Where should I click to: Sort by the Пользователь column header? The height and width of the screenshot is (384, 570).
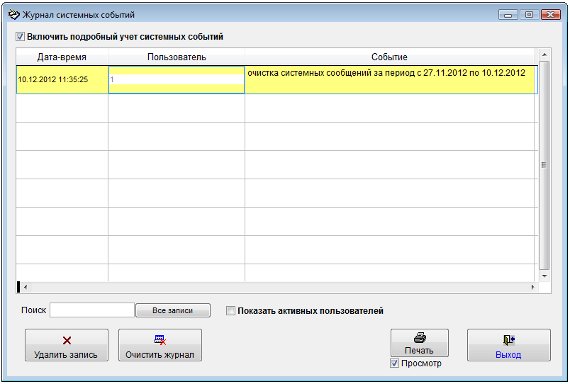[176, 57]
